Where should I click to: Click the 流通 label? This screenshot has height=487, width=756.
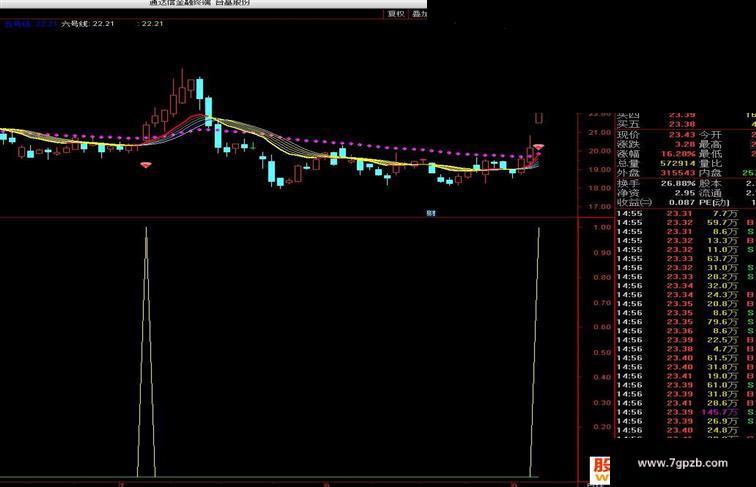[x=710, y=193]
